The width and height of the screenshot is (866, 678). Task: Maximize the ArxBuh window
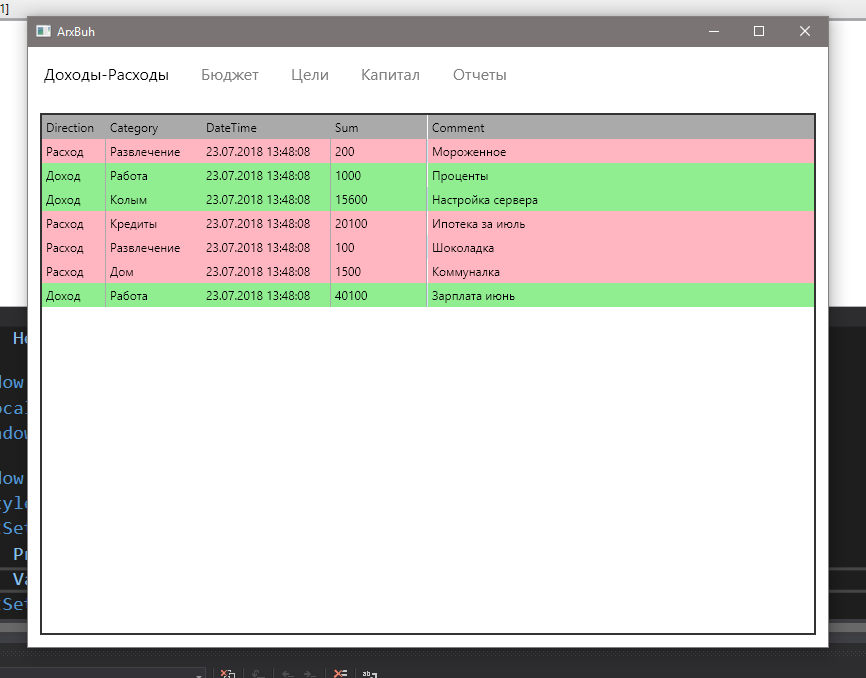coord(759,31)
